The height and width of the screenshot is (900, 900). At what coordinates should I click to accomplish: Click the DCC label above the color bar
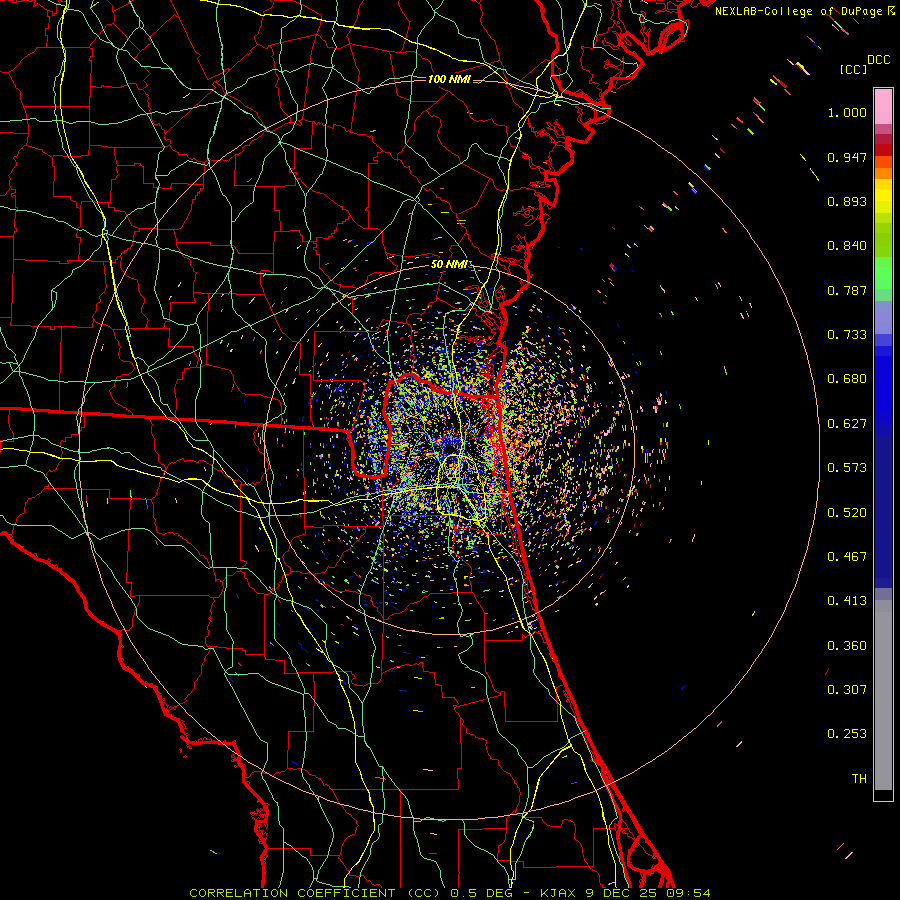[878, 59]
